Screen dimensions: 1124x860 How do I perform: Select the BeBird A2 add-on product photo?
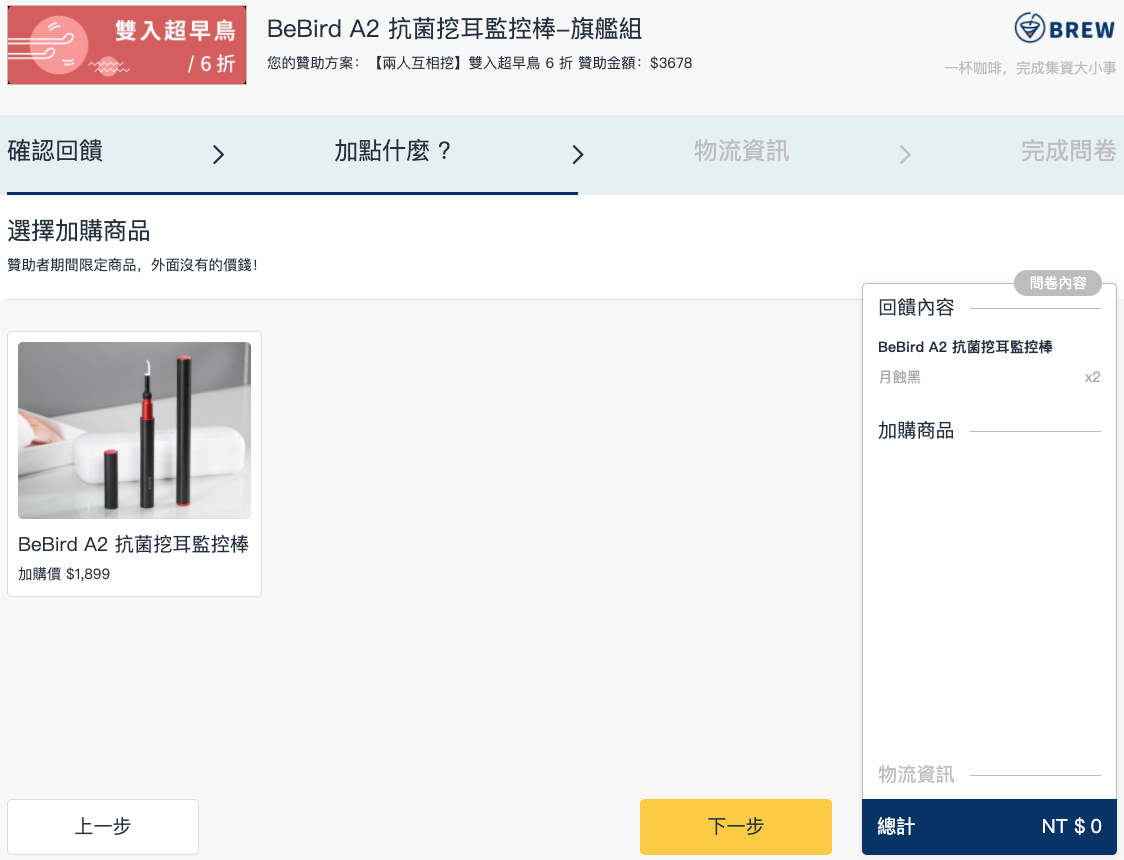[x=135, y=430]
